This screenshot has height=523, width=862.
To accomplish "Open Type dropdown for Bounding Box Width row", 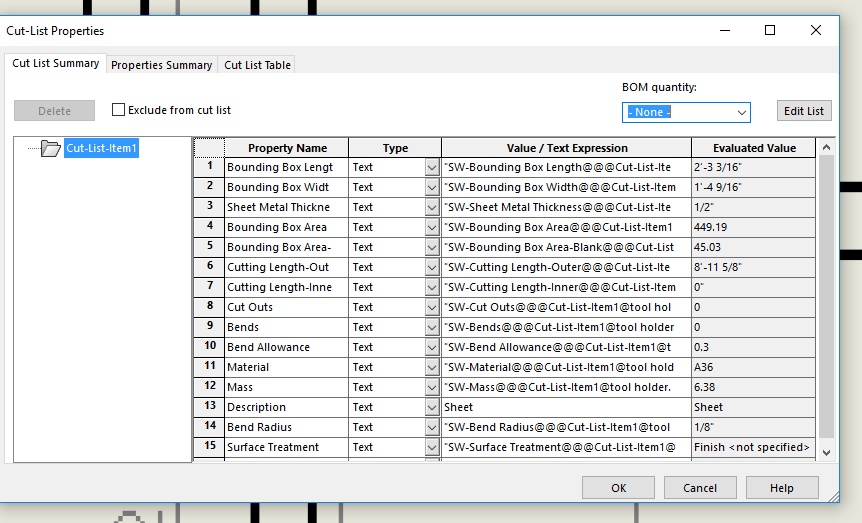I will 432,188.
